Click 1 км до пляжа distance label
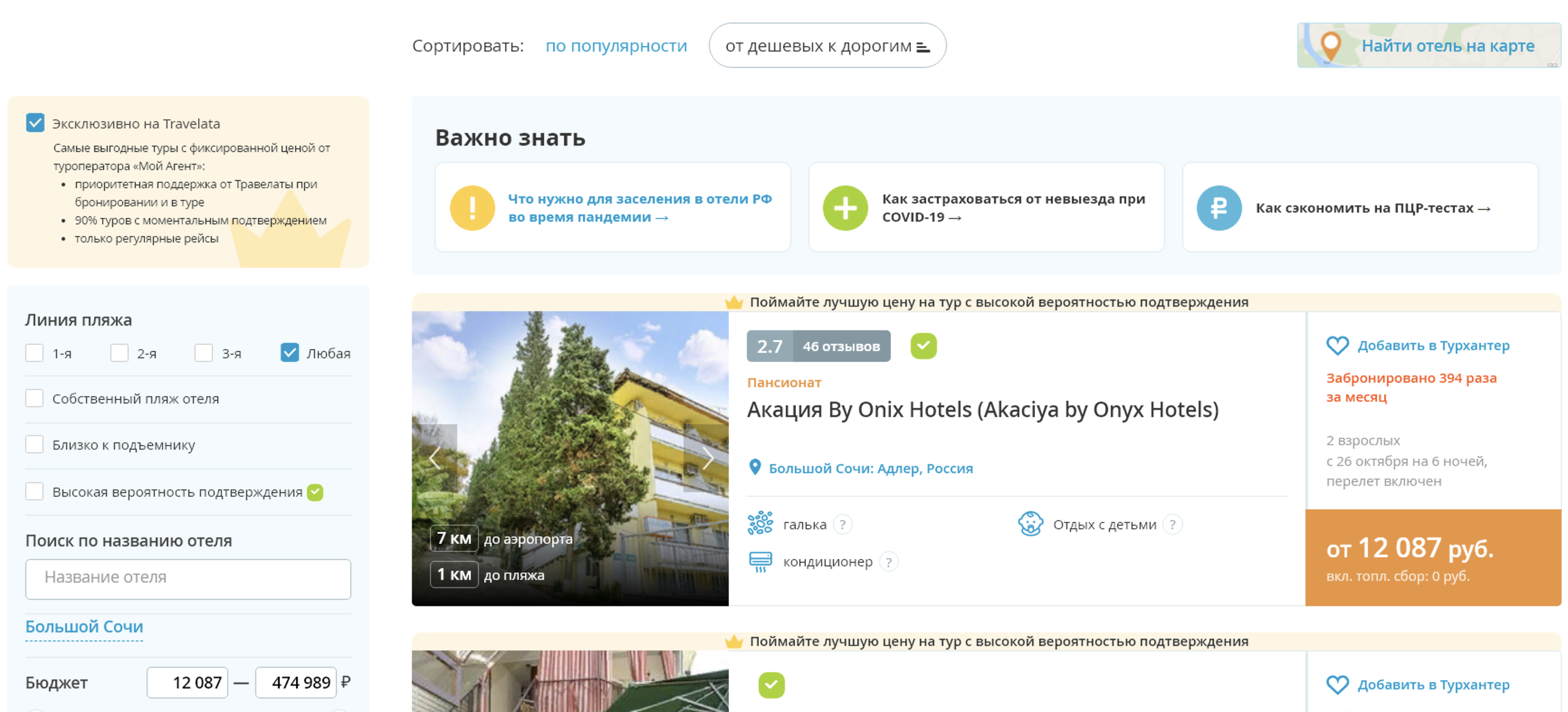The width and height of the screenshot is (1568, 712). 488,574
